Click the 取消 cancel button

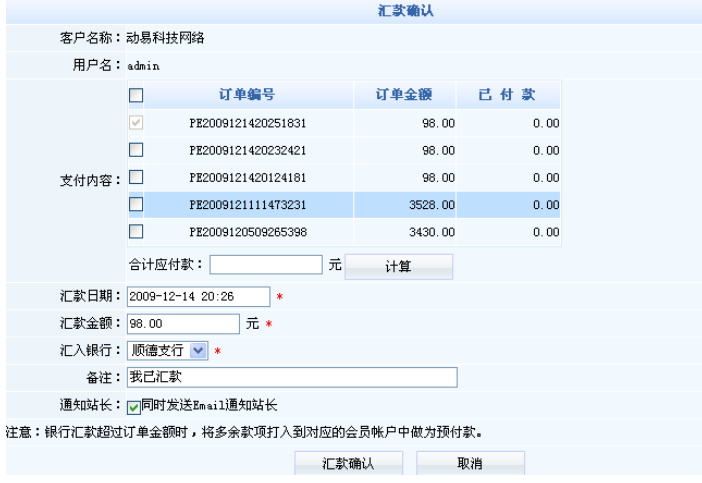(470, 463)
